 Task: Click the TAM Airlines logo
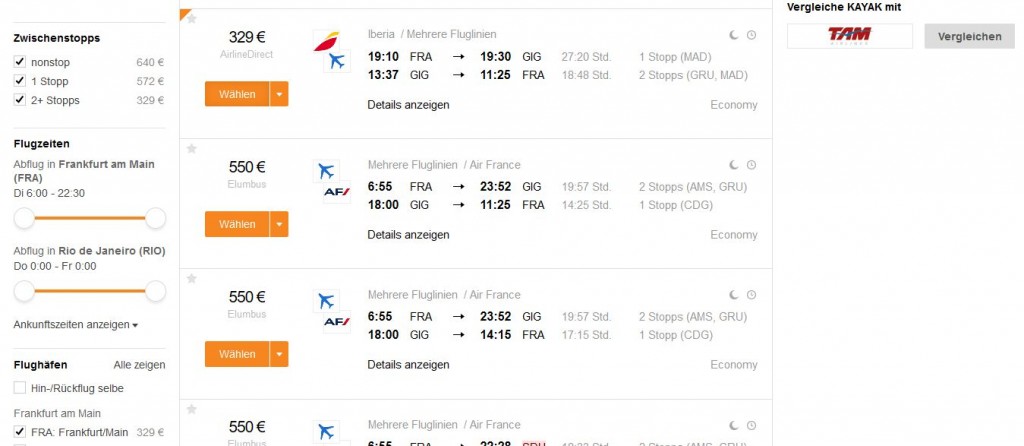tap(849, 36)
